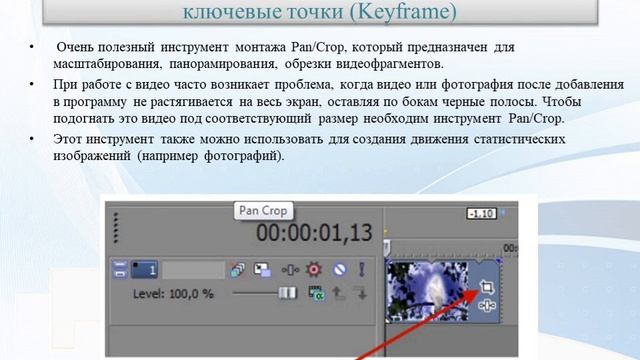
Task: Click the Level slider handle
Action: [x=287, y=293]
